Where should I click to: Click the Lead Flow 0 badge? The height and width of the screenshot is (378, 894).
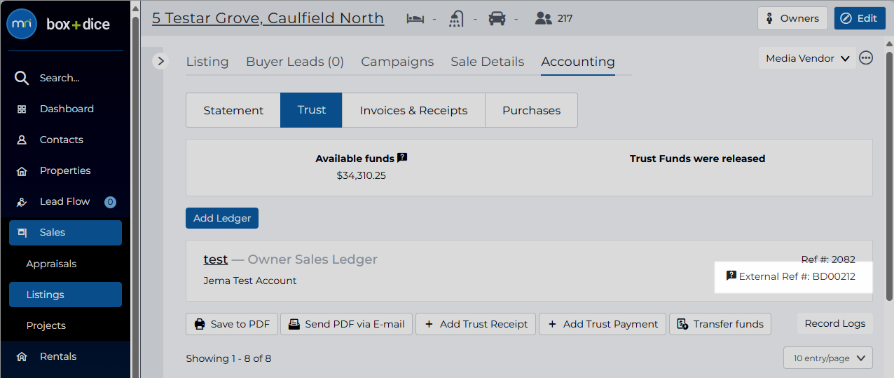(x=110, y=202)
